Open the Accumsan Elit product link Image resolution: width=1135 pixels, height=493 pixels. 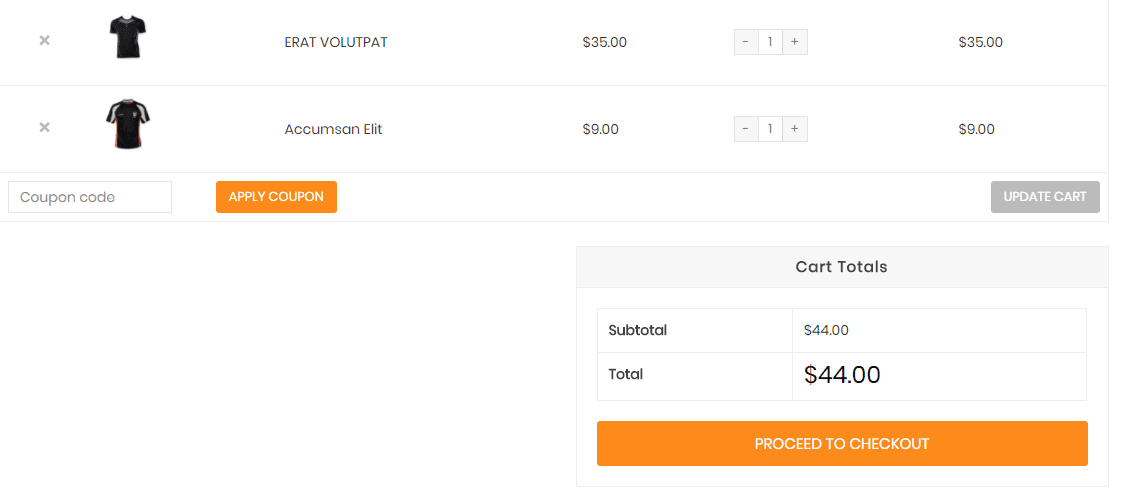[333, 129]
